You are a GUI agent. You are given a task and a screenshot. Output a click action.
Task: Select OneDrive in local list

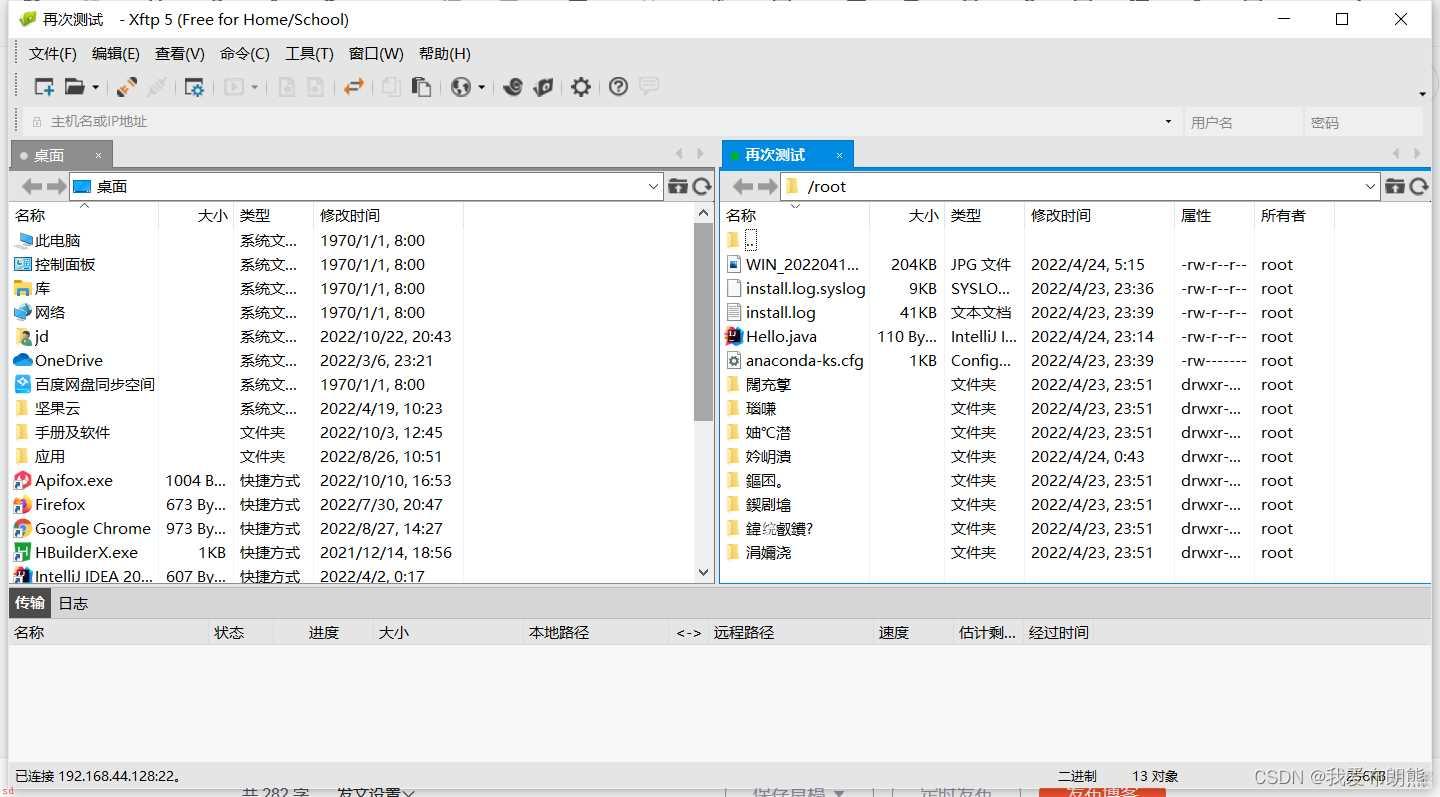point(68,361)
